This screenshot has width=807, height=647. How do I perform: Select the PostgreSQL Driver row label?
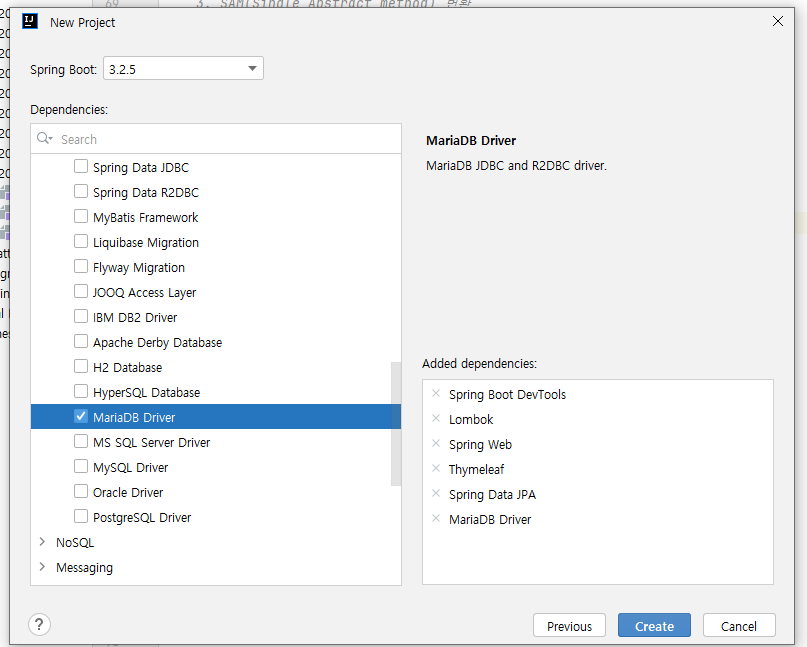tap(142, 517)
